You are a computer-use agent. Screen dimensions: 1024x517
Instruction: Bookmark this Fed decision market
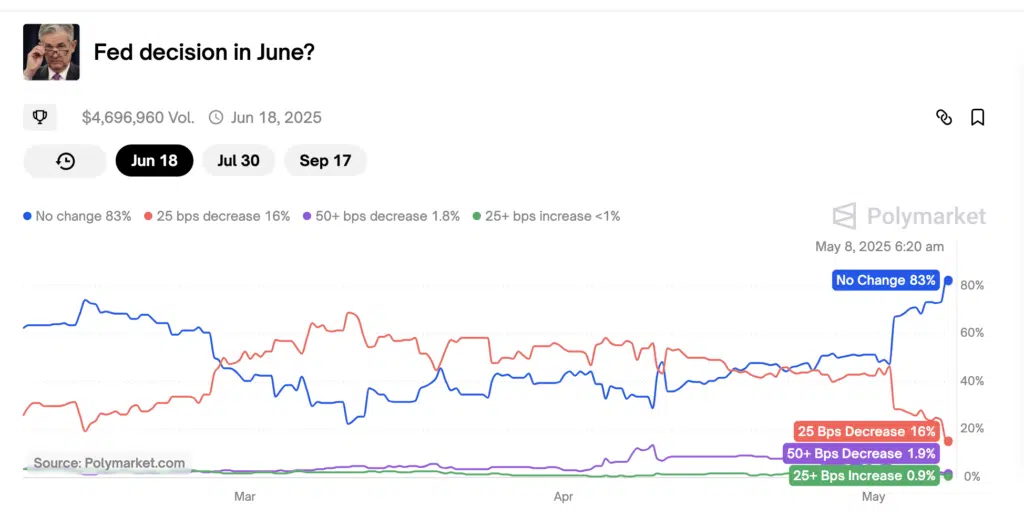coord(978,117)
